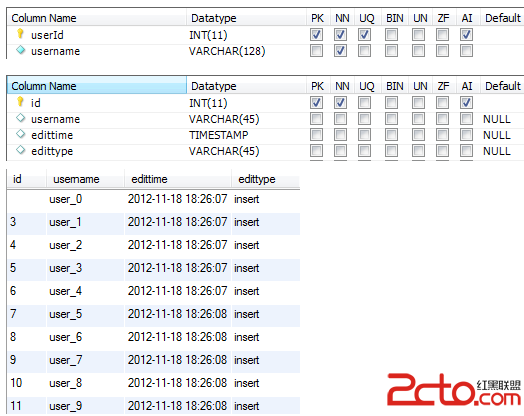Click the key icon beside id column
The width and height of the screenshot is (524, 416).
click(20, 102)
